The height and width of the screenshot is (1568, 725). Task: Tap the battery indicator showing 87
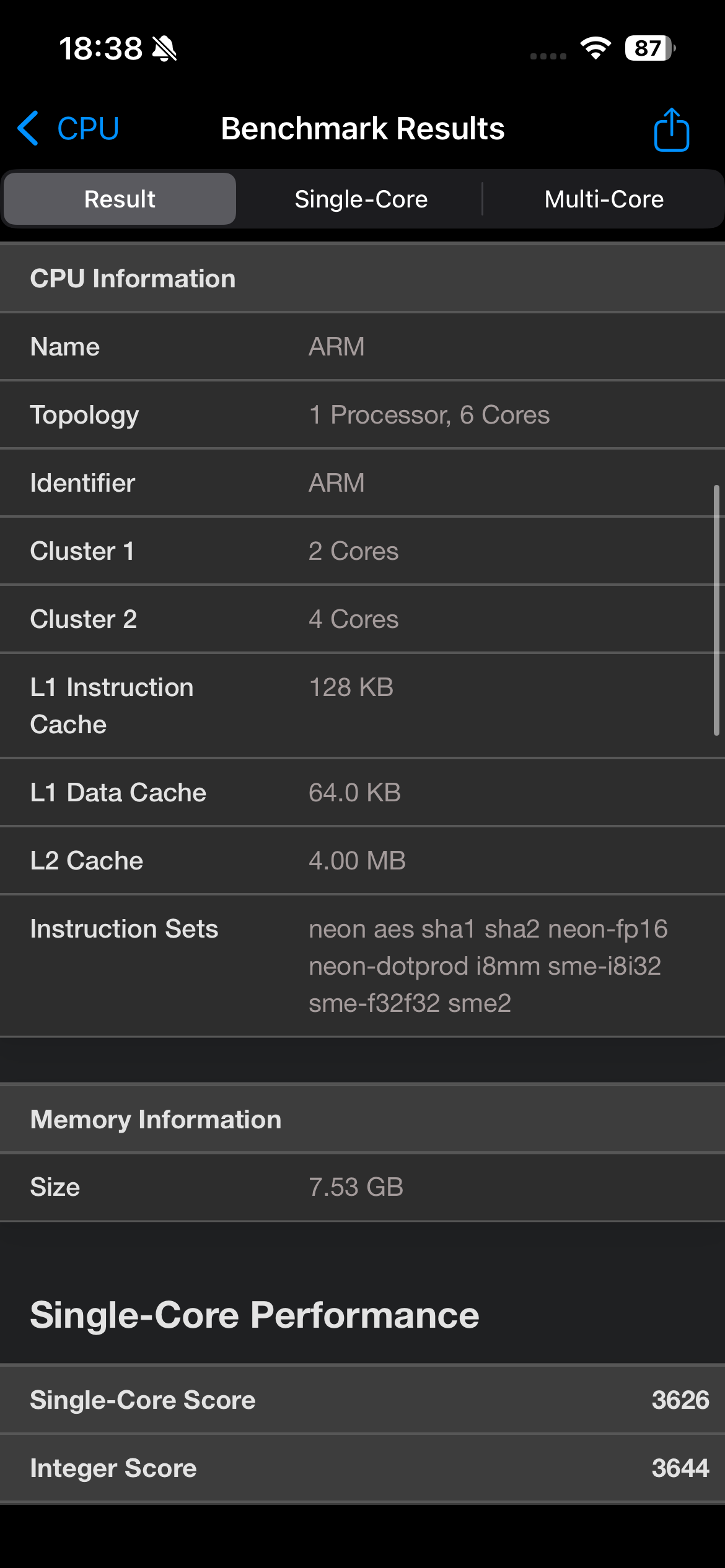[649, 48]
